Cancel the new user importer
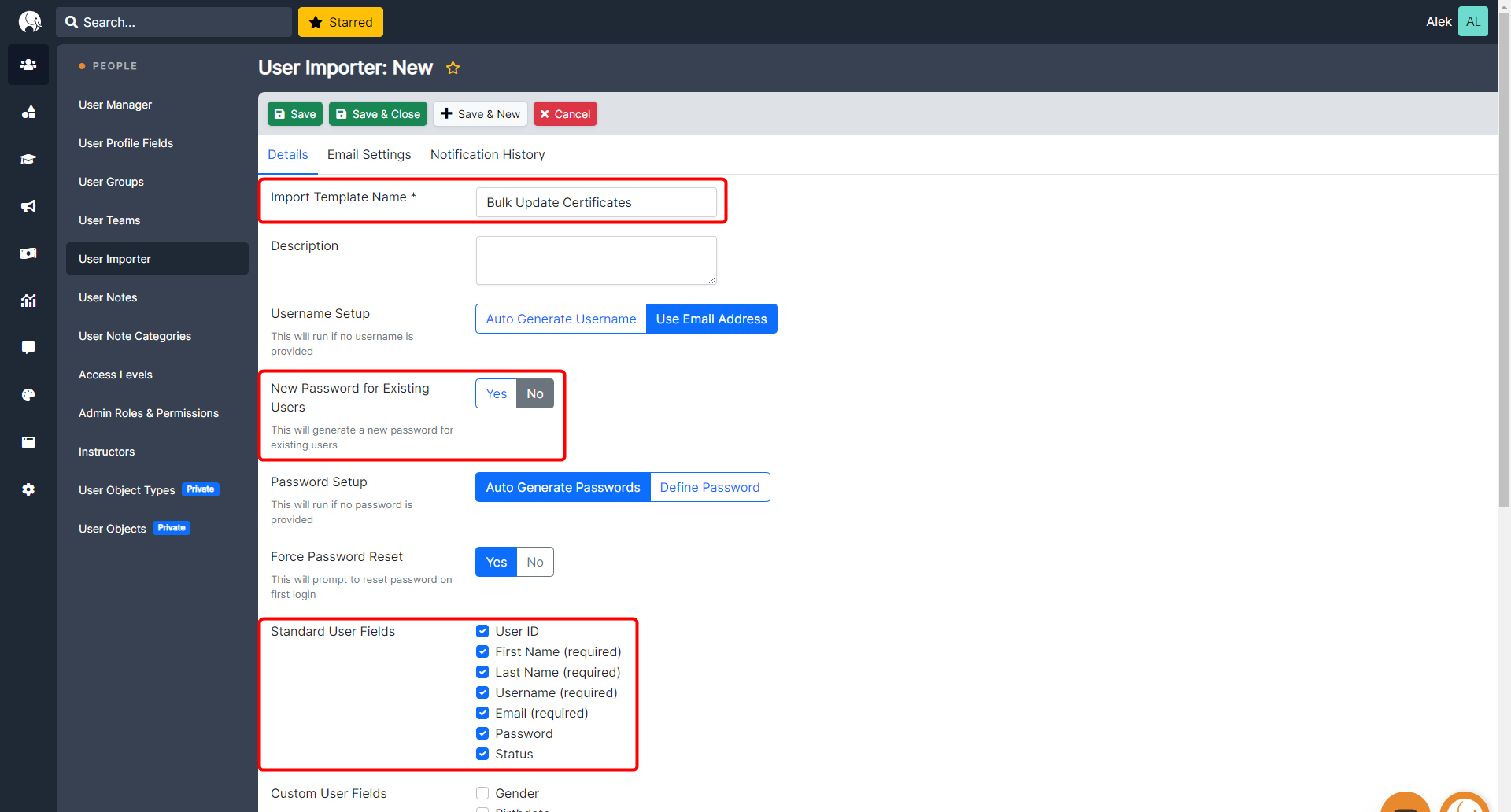Image resolution: width=1511 pixels, height=812 pixels. coord(565,114)
